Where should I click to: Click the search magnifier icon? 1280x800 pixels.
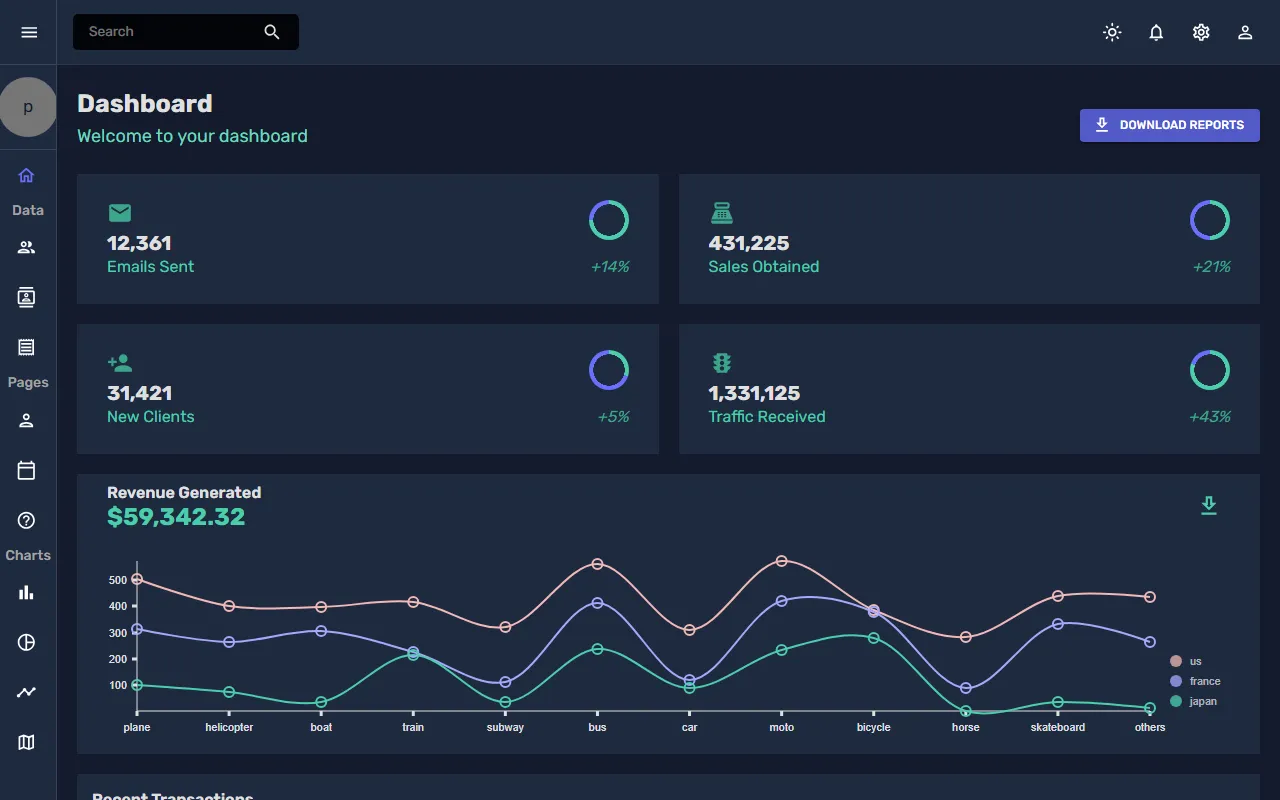(x=272, y=32)
